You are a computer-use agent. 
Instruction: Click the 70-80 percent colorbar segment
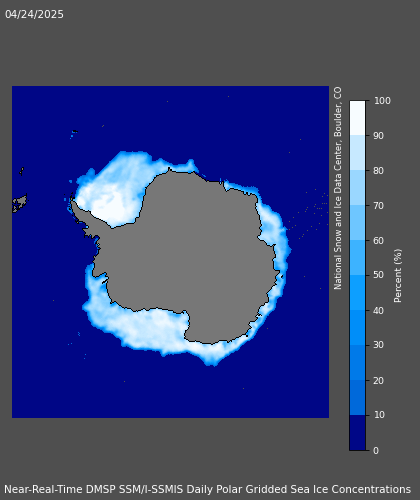coord(358,187)
